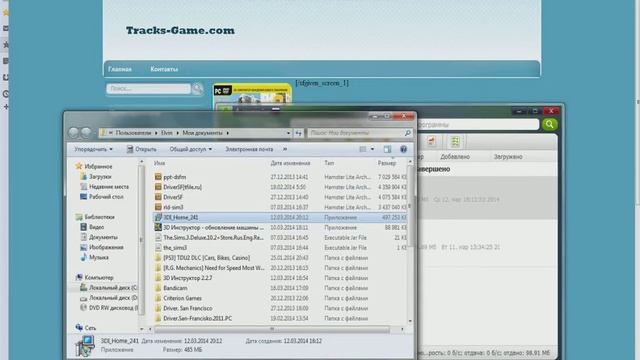Click the Видео library icon
Image resolution: width=640 pixels, height=360 pixels.
(x=84, y=227)
